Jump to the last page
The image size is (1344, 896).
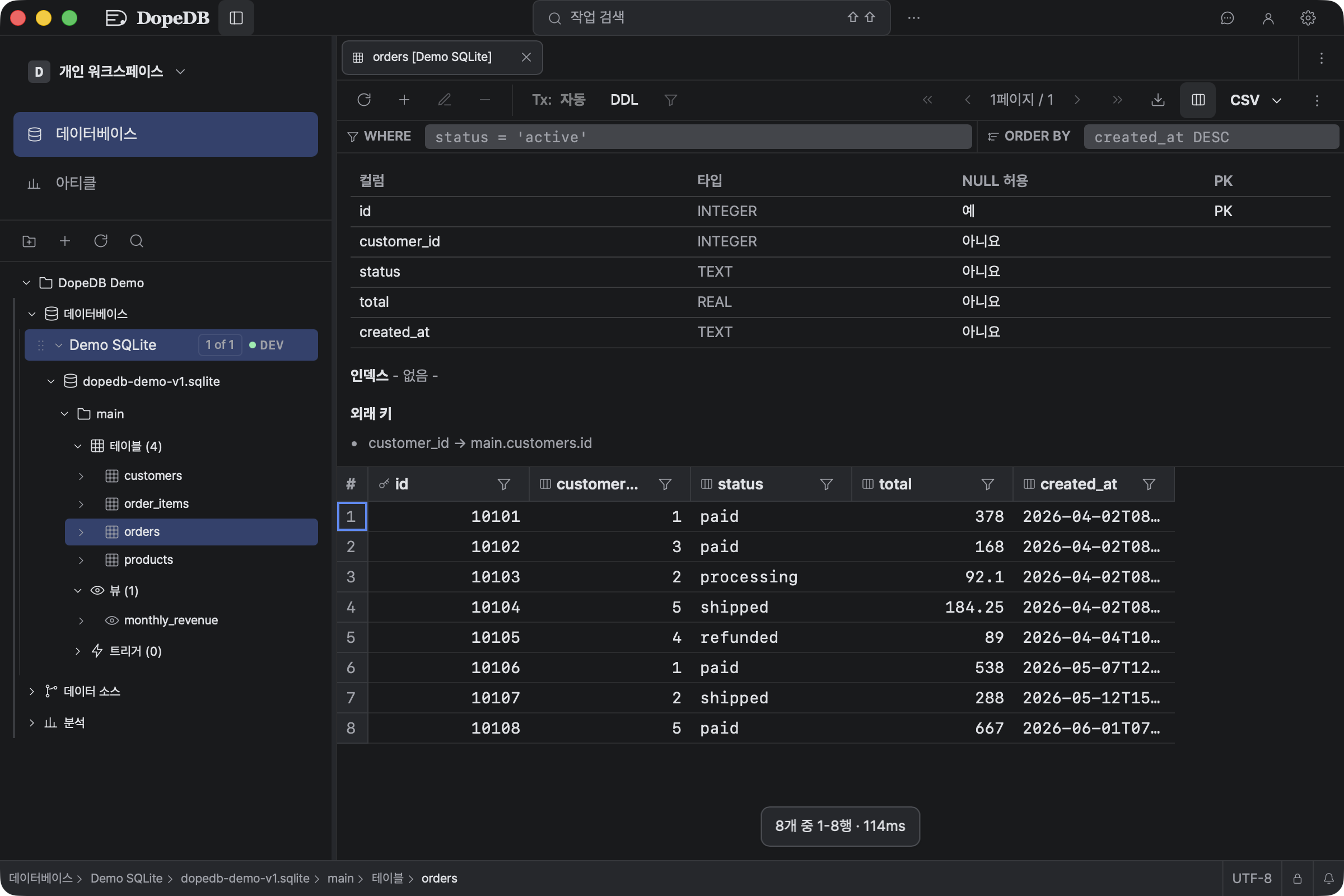[x=1117, y=100]
